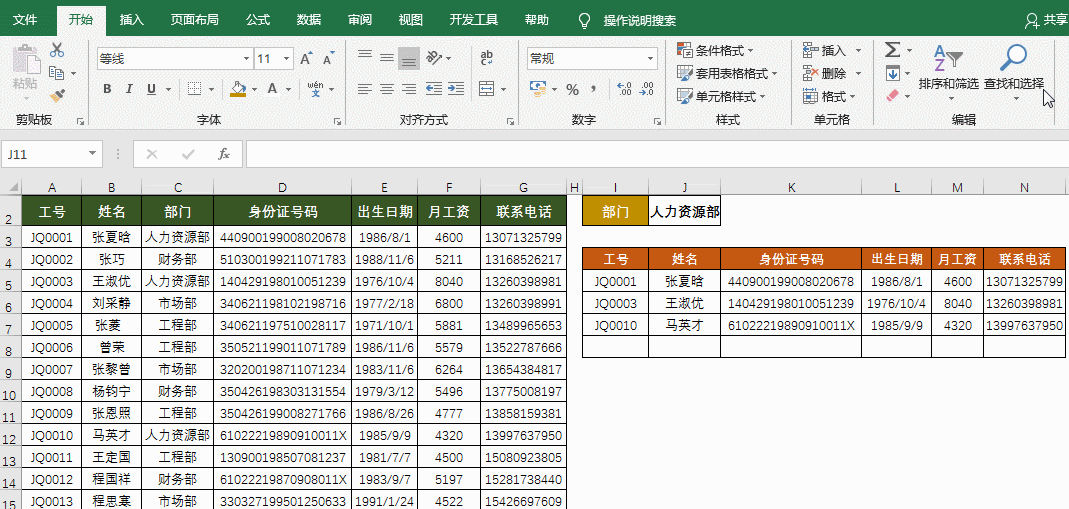Click the insert function fx icon

pos(224,155)
